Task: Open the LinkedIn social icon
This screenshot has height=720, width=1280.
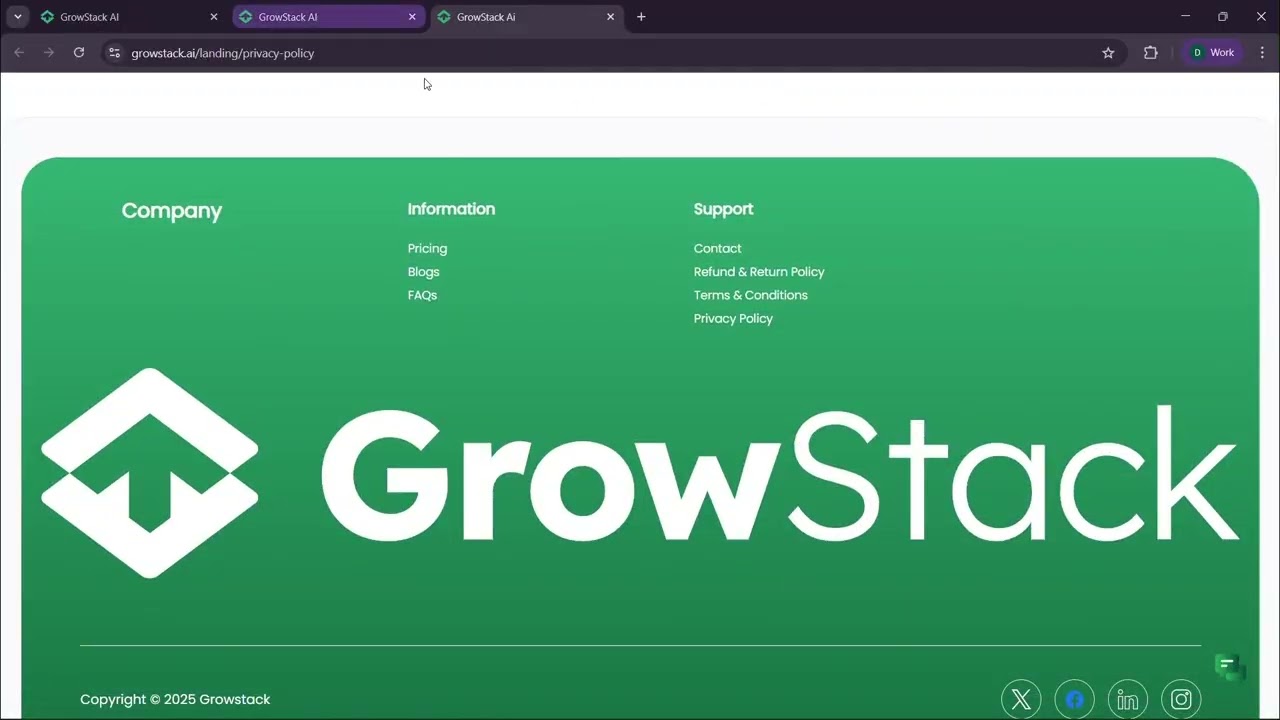Action: click(x=1128, y=699)
